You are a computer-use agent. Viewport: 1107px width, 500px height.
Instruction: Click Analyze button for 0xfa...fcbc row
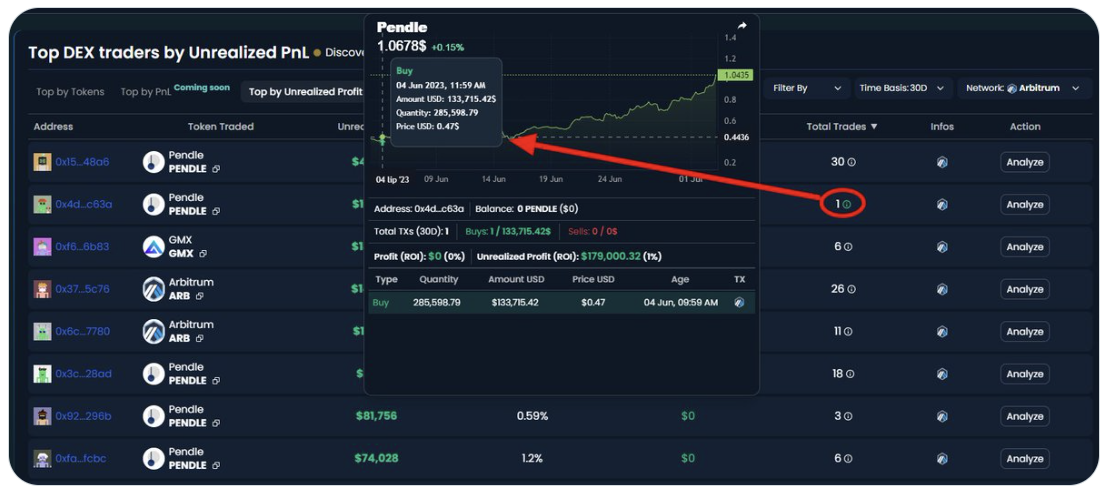[1024, 459]
